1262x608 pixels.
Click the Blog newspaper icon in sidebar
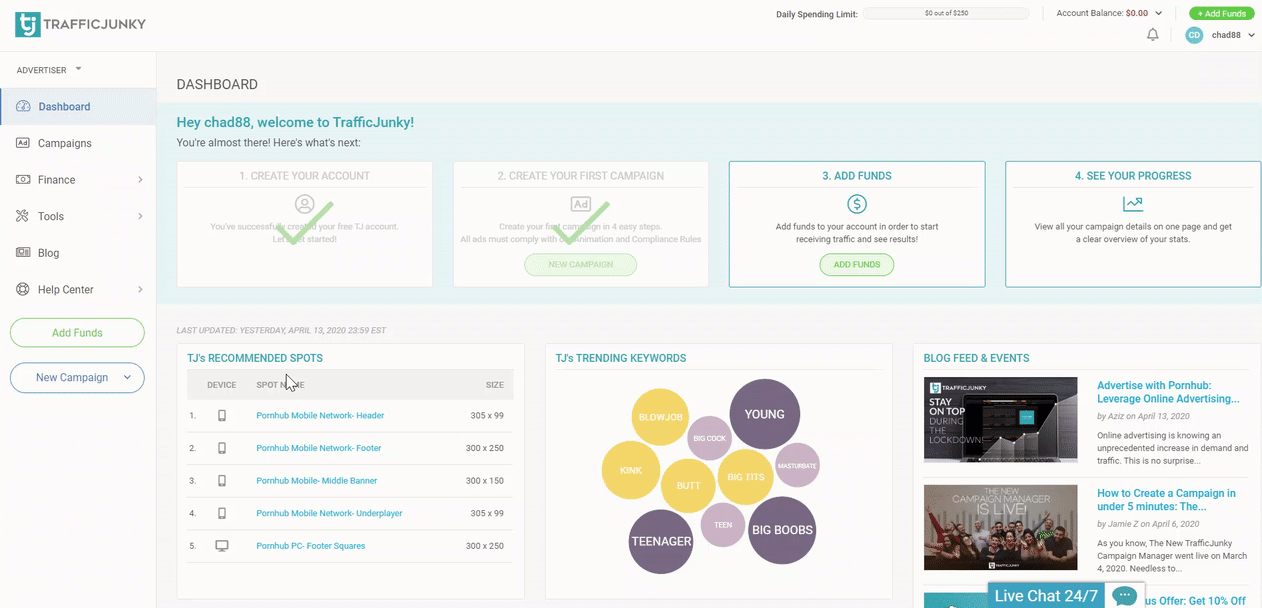(23, 253)
